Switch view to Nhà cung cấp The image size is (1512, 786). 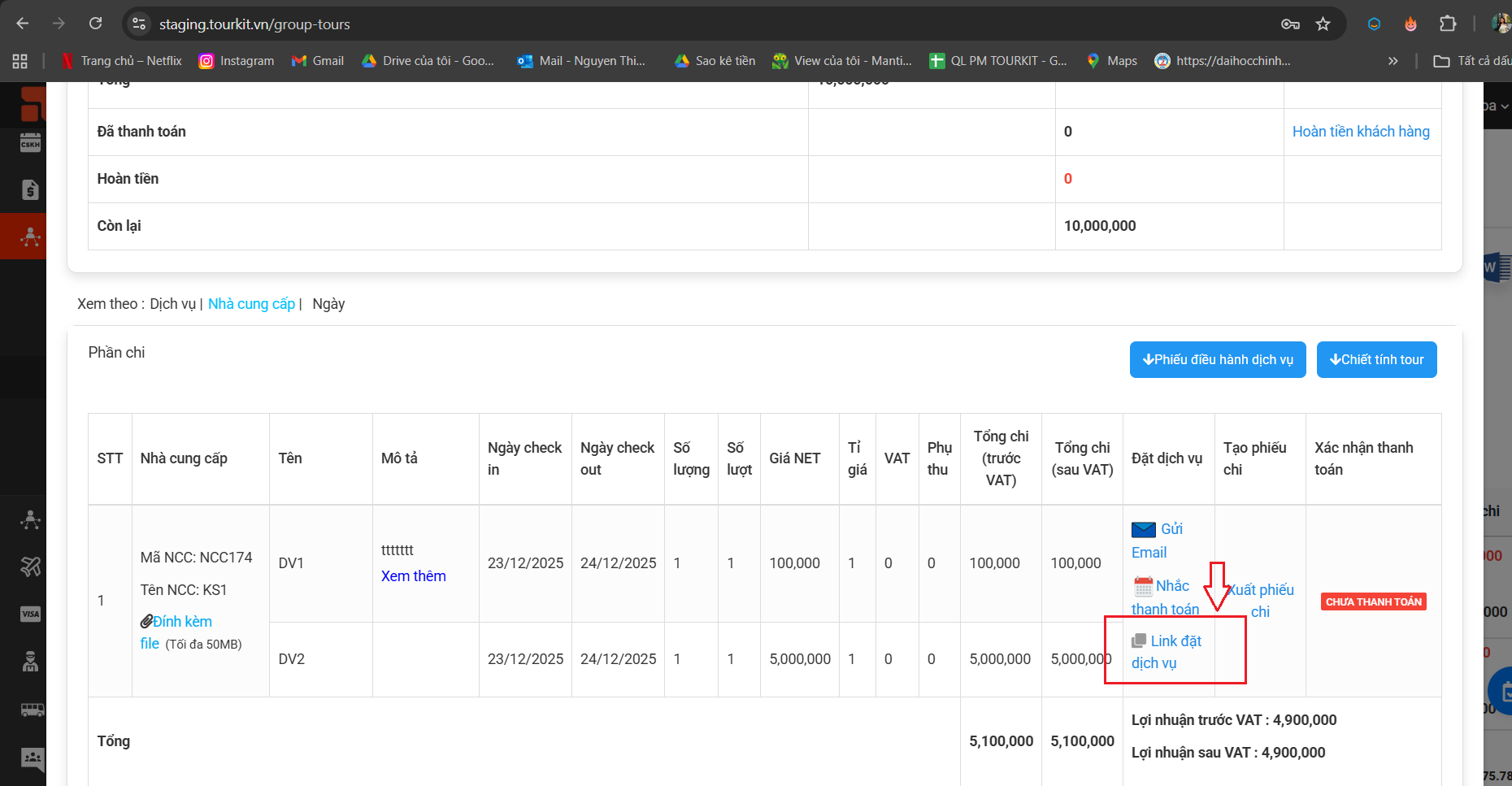251,304
